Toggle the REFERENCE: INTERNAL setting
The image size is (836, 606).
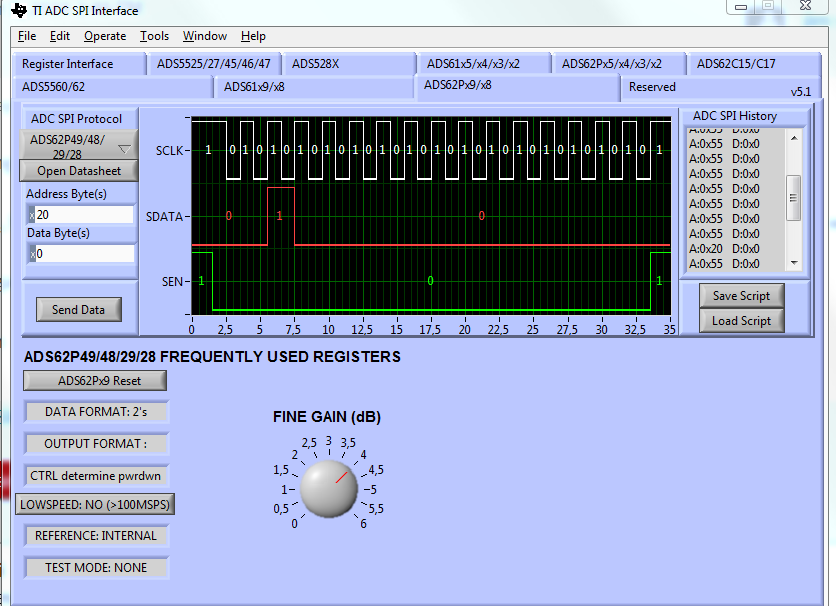95,536
